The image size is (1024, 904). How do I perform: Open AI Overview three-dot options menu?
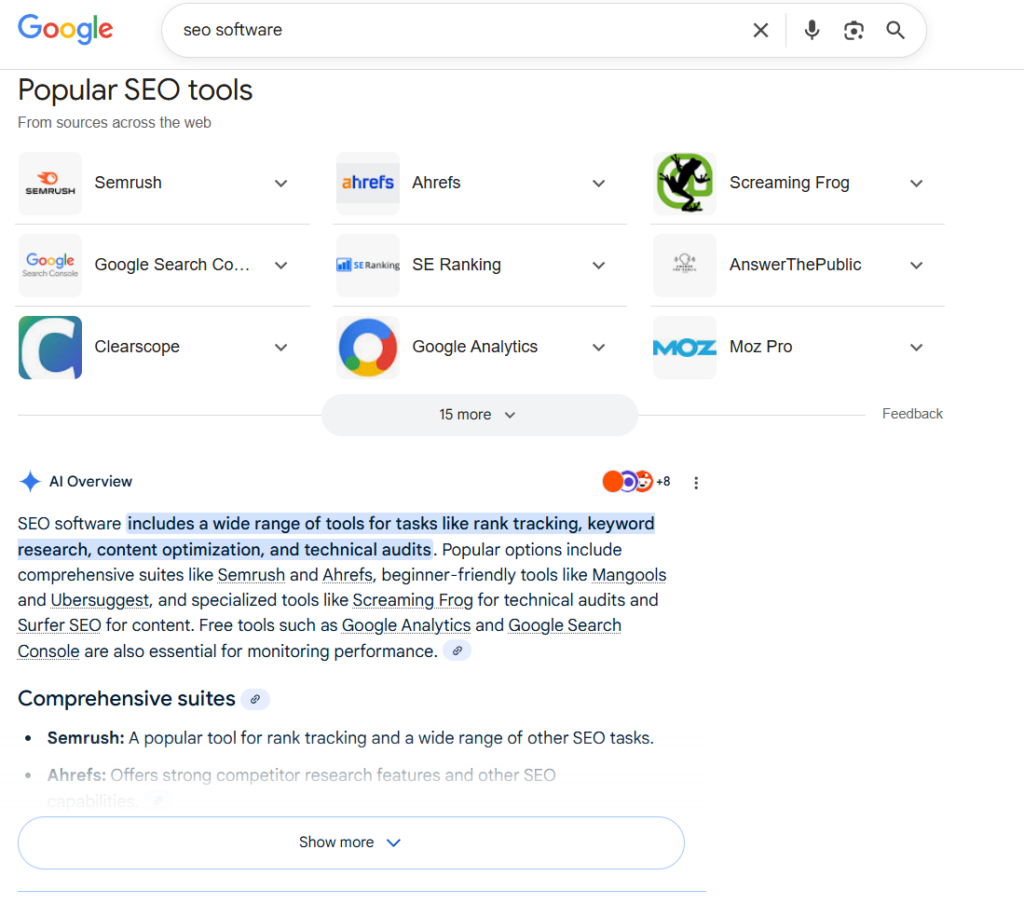click(696, 482)
